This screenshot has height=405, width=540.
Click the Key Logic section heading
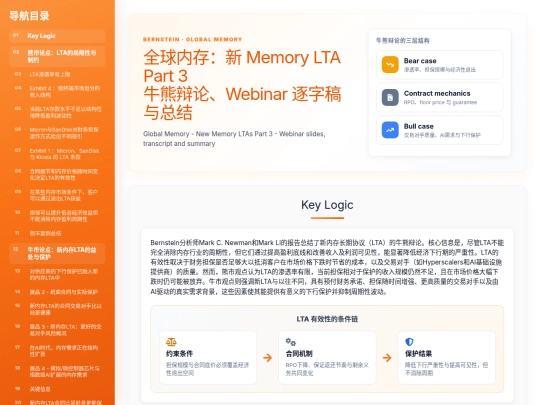coord(327,205)
